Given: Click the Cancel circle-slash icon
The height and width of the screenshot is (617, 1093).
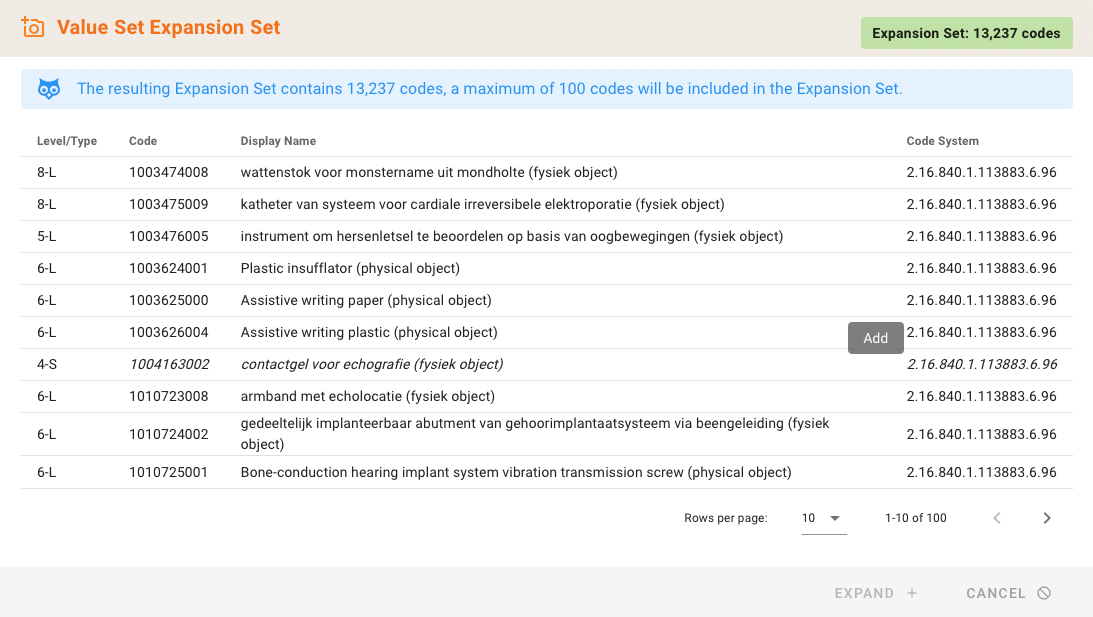Looking at the screenshot, I should [x=1044, y=593].
